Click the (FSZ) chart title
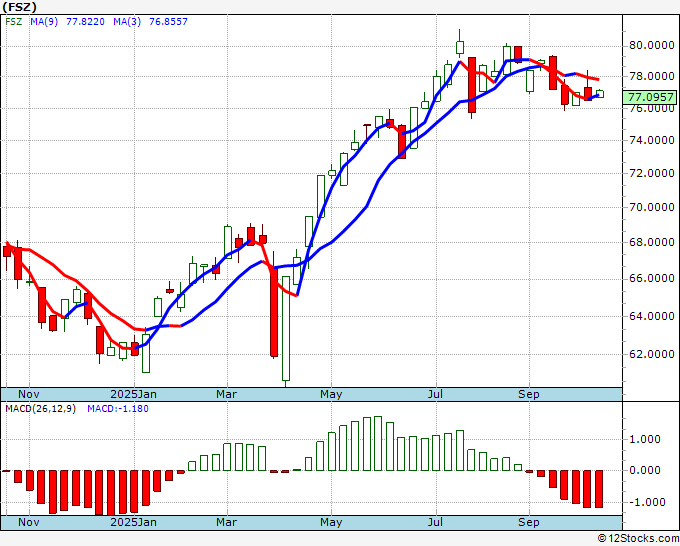680x546 pixels. tap(20, 7)
